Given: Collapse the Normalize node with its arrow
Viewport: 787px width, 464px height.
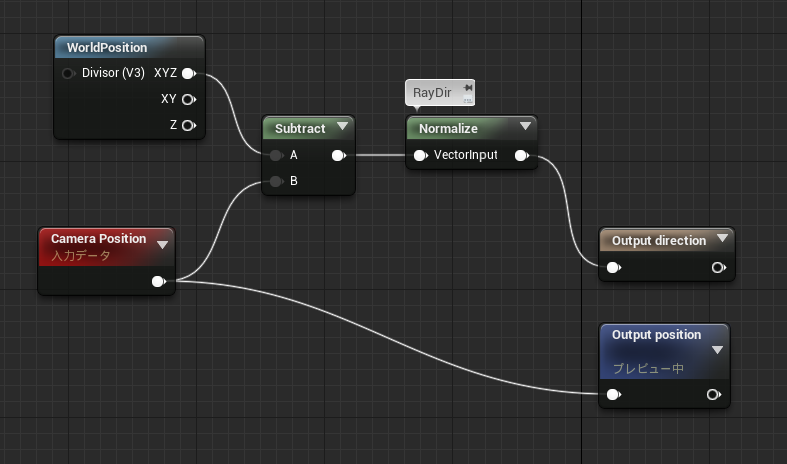Looking at the screenshot, I should [x=525, y=126].
